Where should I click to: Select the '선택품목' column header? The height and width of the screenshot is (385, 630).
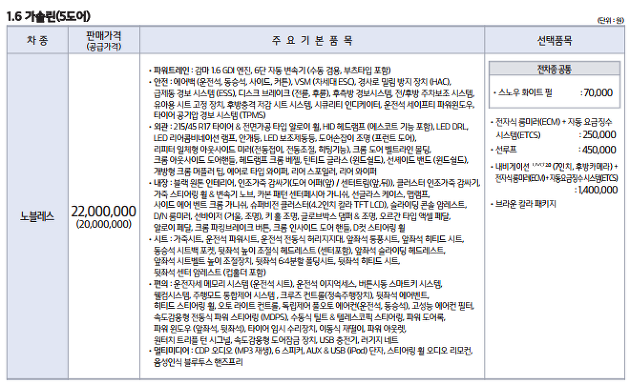[x=554, y=40]
